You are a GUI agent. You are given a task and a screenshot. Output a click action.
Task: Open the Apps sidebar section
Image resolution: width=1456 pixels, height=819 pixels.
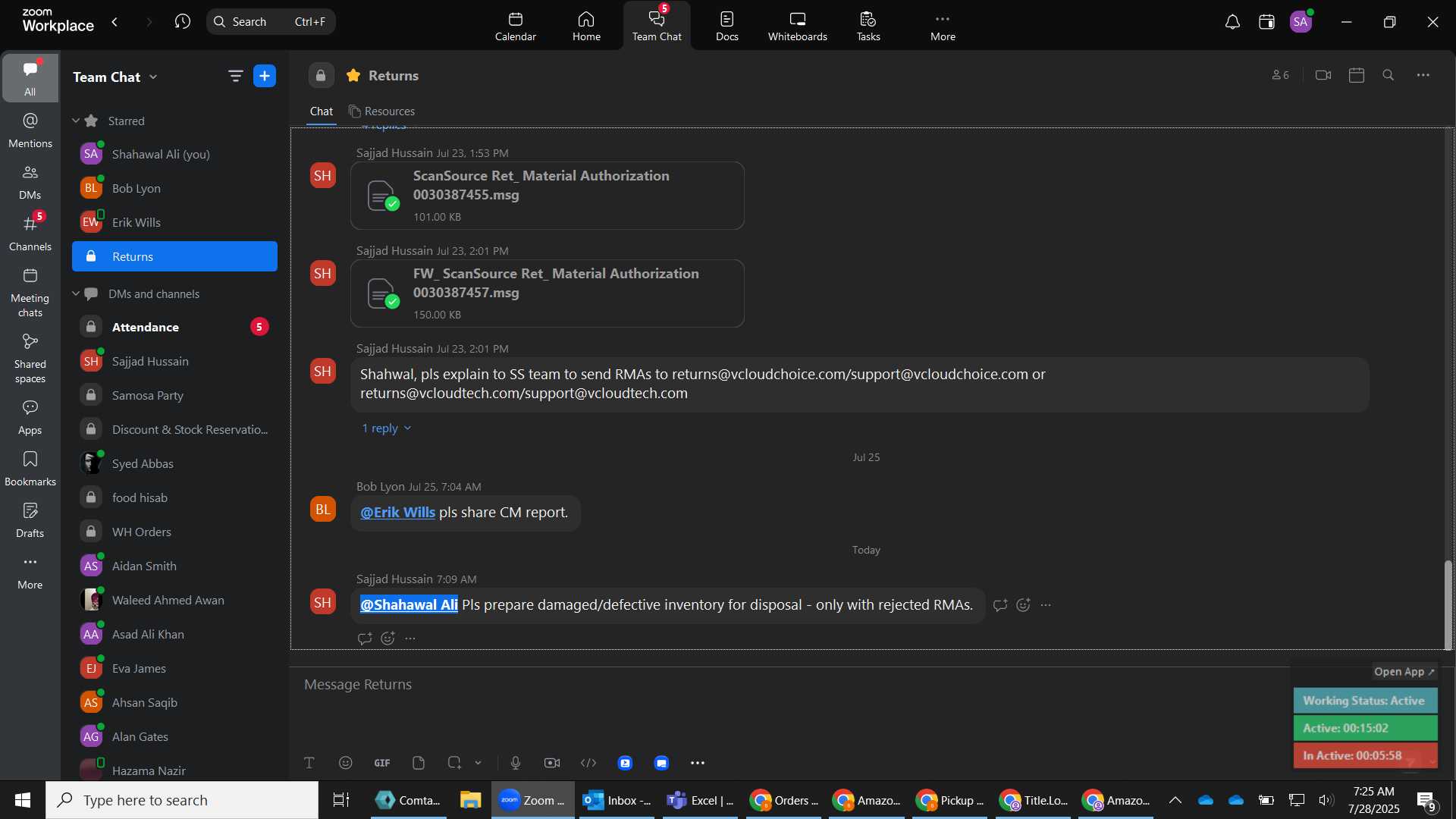(30, 417)
